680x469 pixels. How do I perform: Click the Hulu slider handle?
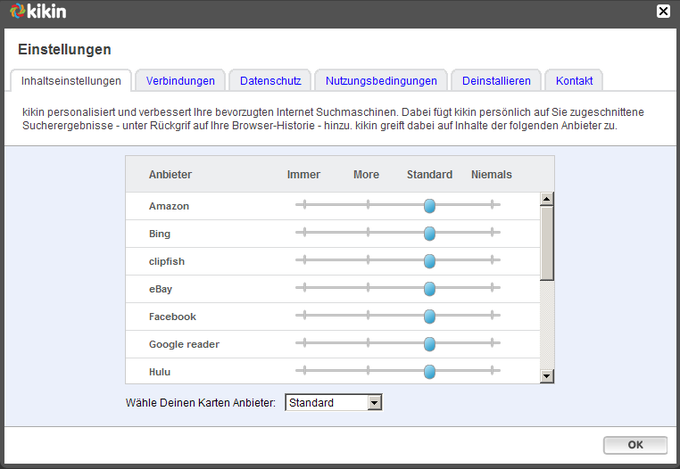(429, 371)
